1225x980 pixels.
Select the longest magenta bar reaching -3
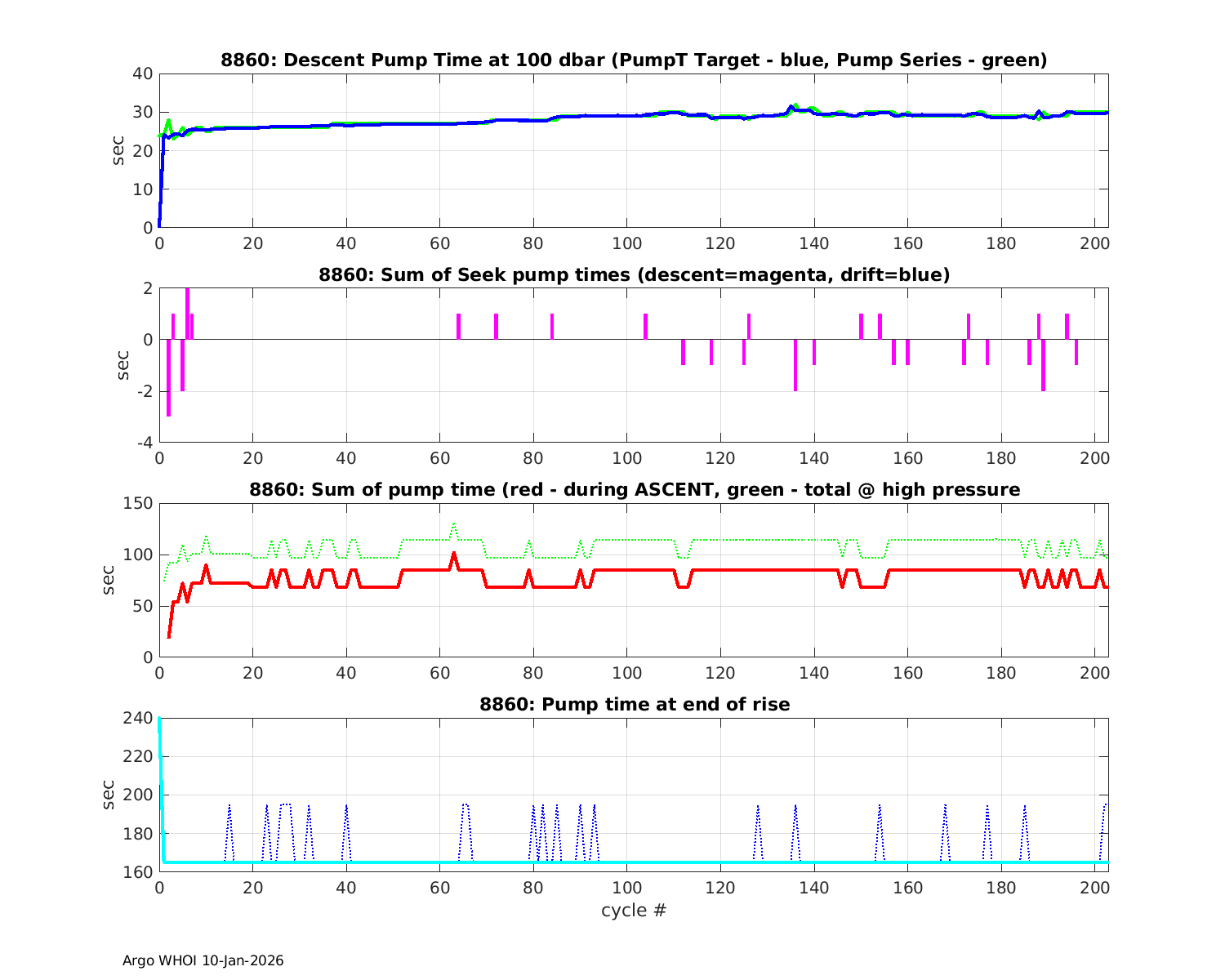(168, 377)
